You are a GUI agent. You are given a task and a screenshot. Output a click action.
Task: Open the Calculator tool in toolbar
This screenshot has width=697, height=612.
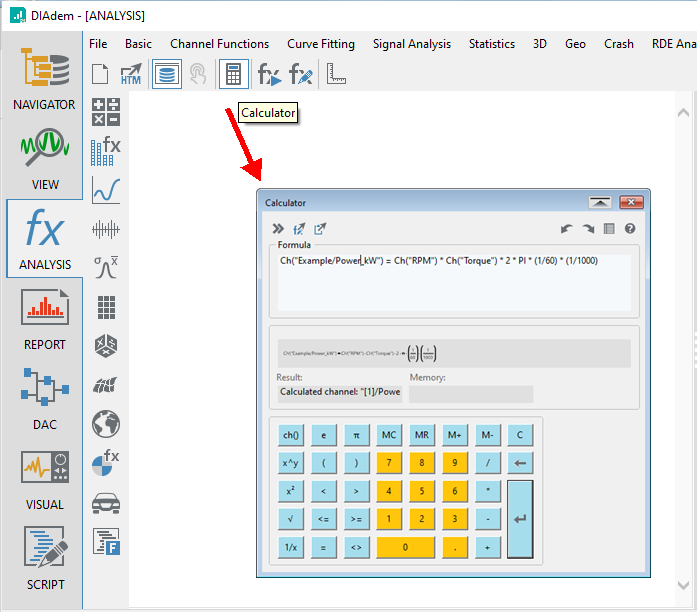[x=233, y=75]
